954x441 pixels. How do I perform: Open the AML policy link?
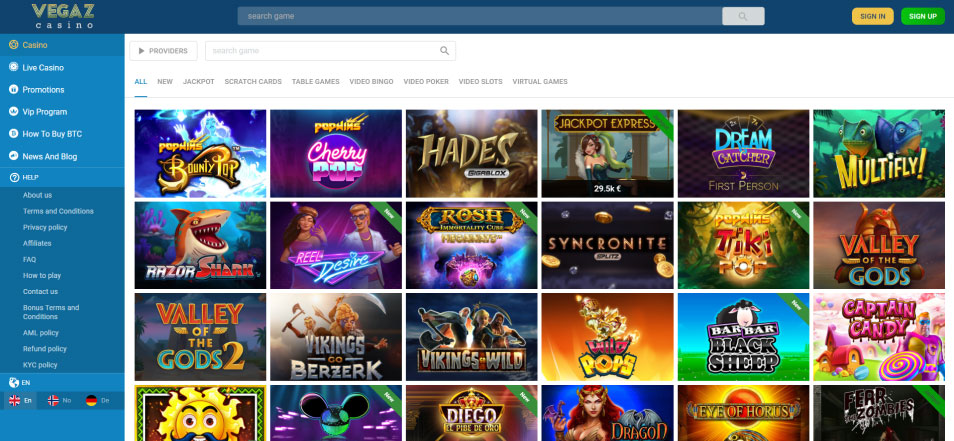[x=41, y=333]
